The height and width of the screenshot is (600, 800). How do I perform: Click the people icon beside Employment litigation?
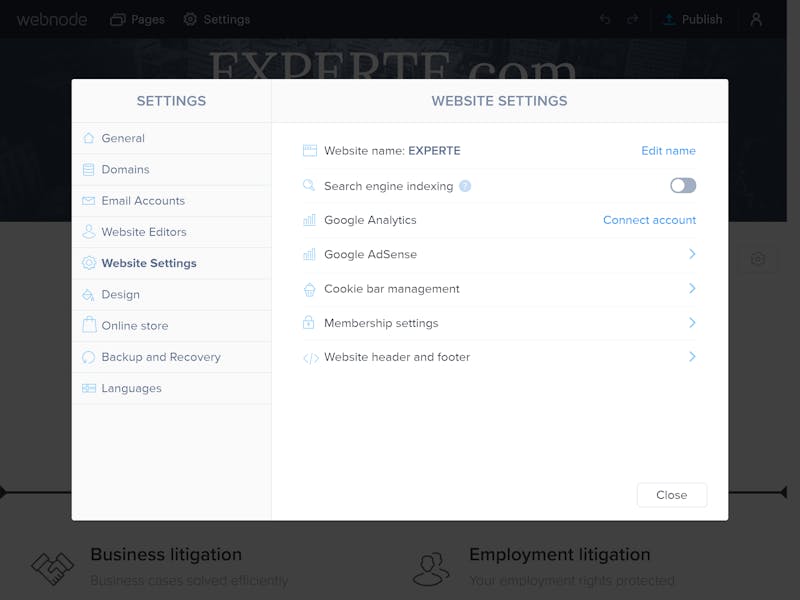coord(431,568)
